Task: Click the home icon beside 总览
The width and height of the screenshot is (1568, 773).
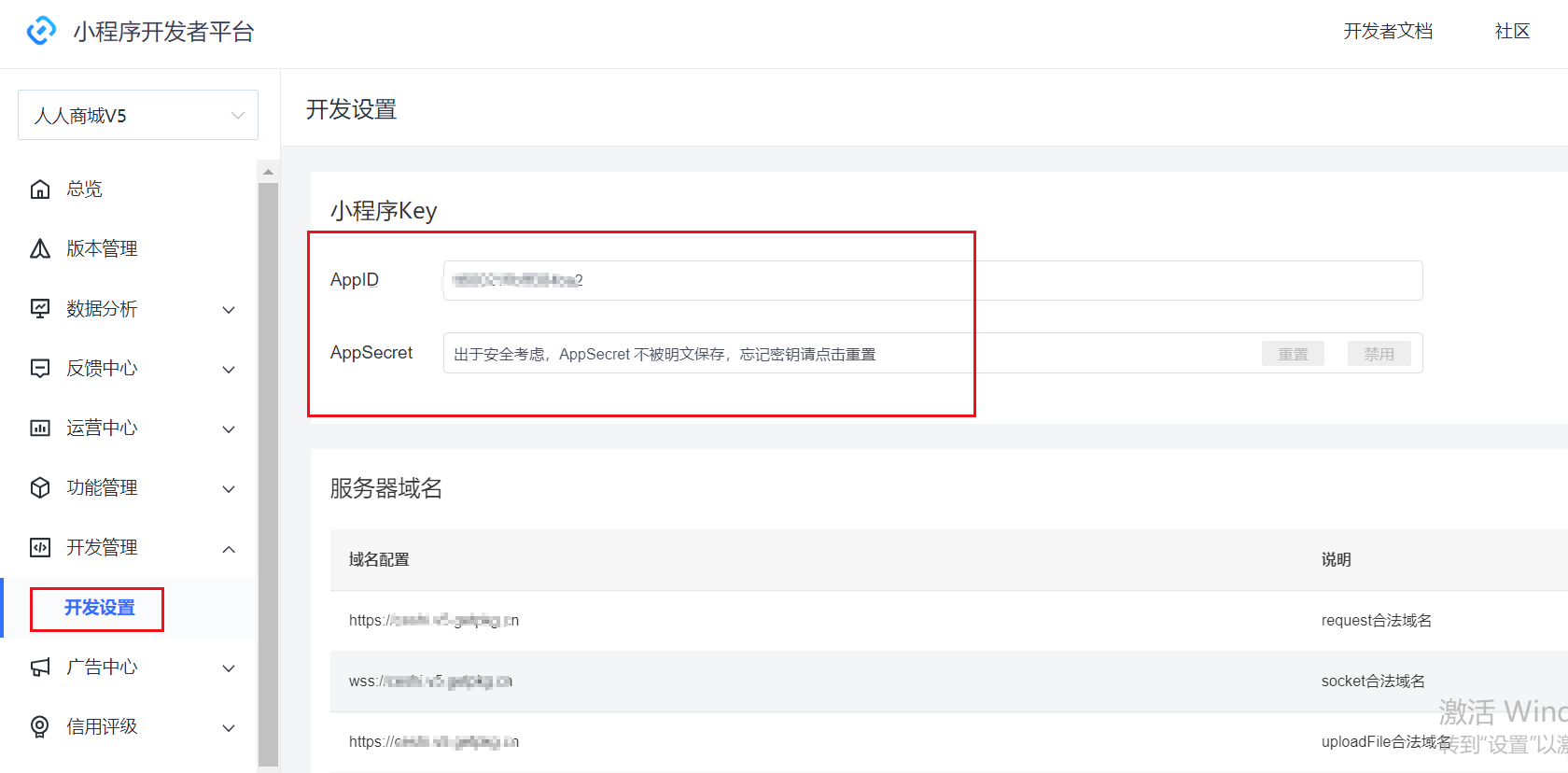Action: pyautogui.click(x=40, y=190)
